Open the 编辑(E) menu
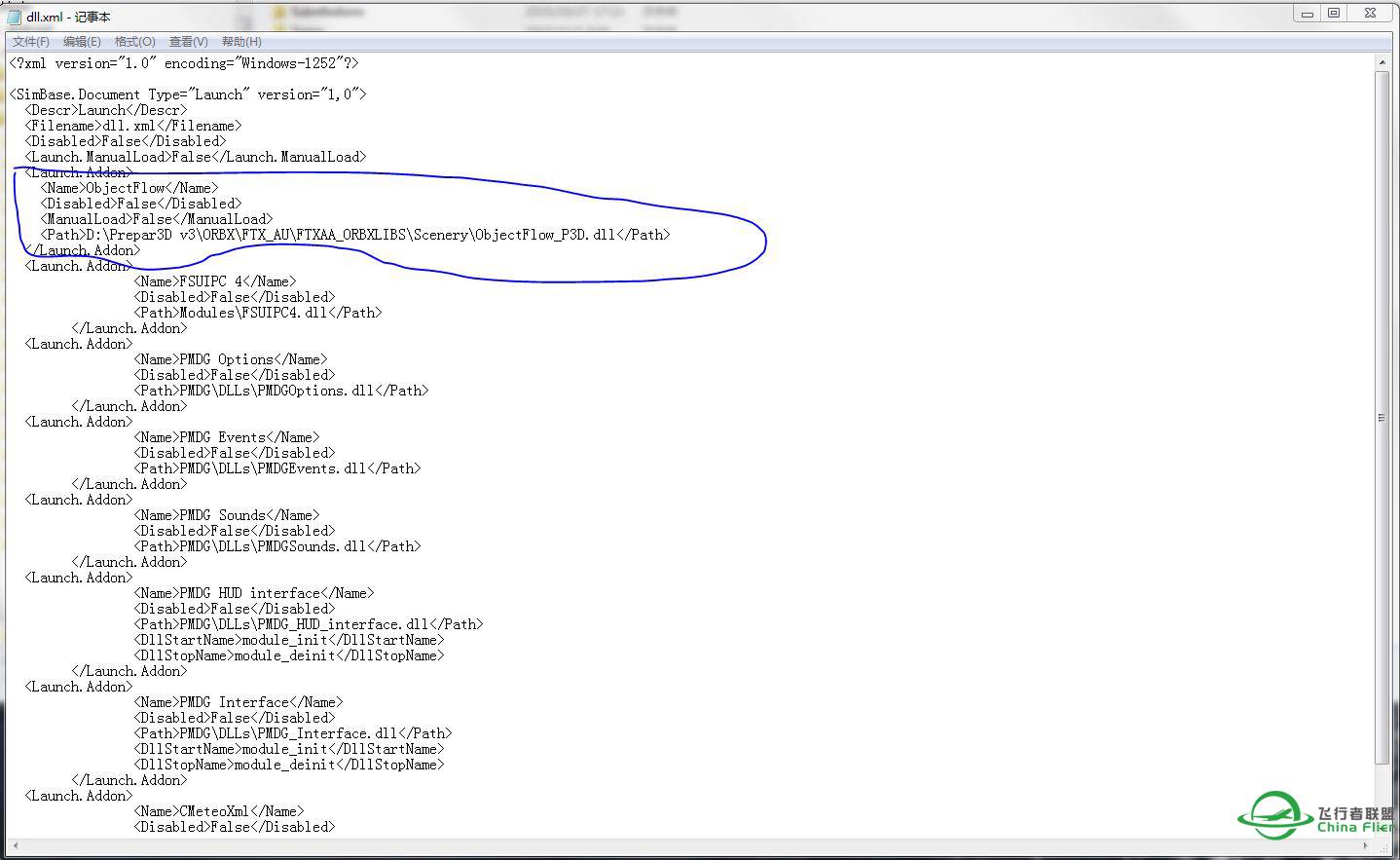The image size is (1400, 860). [82, 41]
